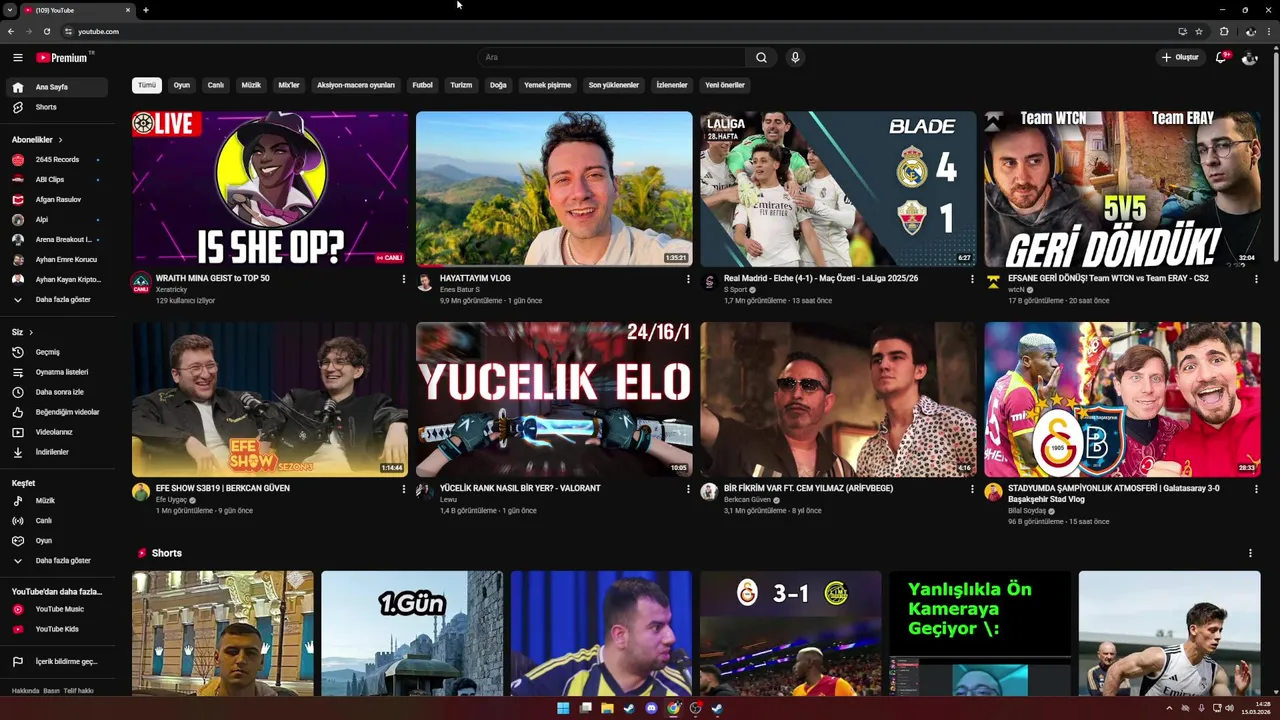This screenshot has height=720, width=1280.
Task: Open options menu for WRAITH MINA GEIST video
Action: pos(404,279)
